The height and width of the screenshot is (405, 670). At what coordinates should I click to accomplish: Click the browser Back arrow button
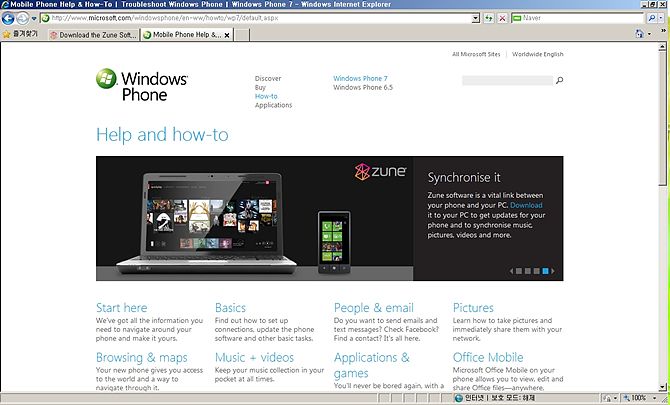point(8,18)
